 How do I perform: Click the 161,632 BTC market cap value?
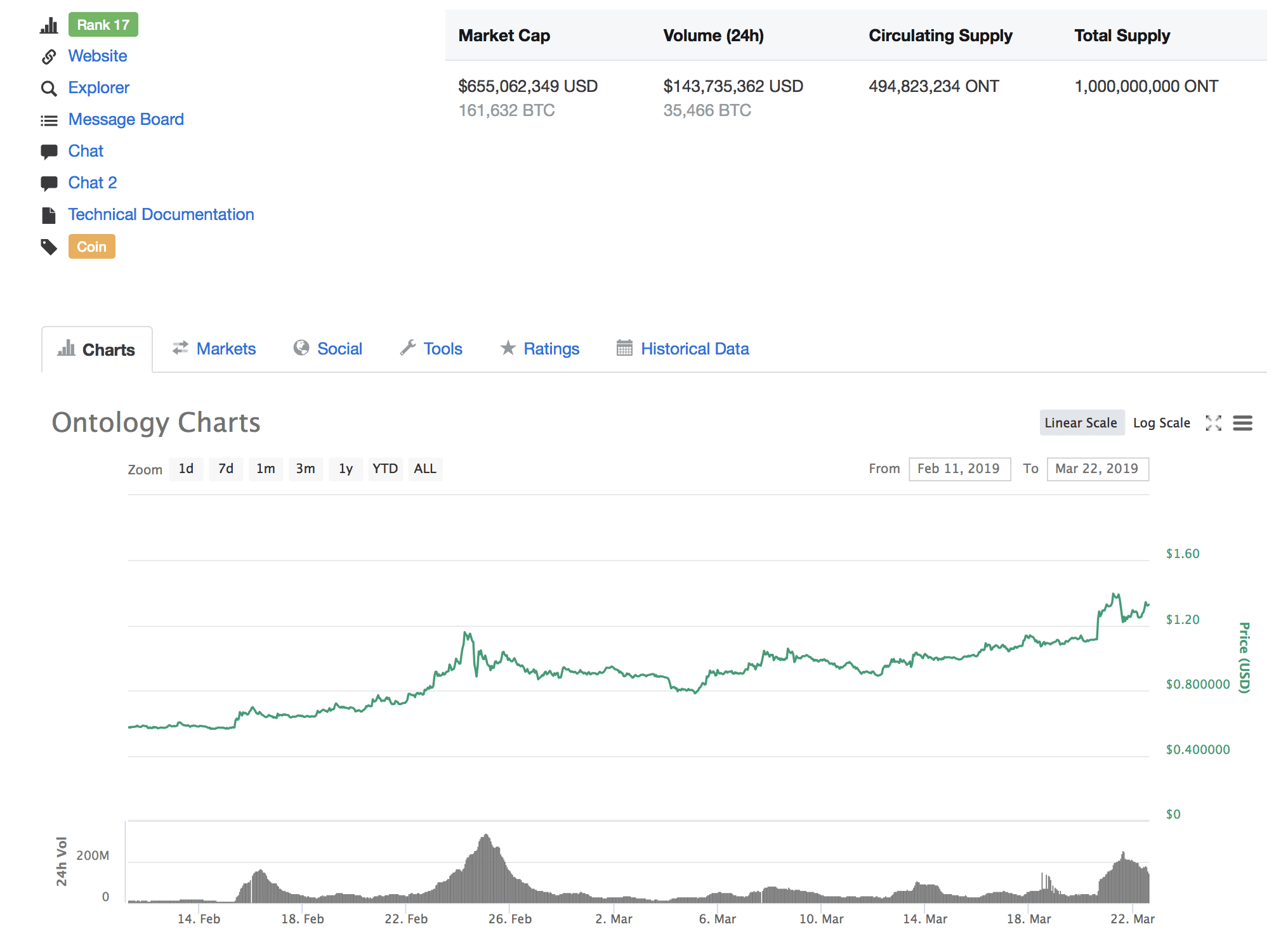[507, 110]
